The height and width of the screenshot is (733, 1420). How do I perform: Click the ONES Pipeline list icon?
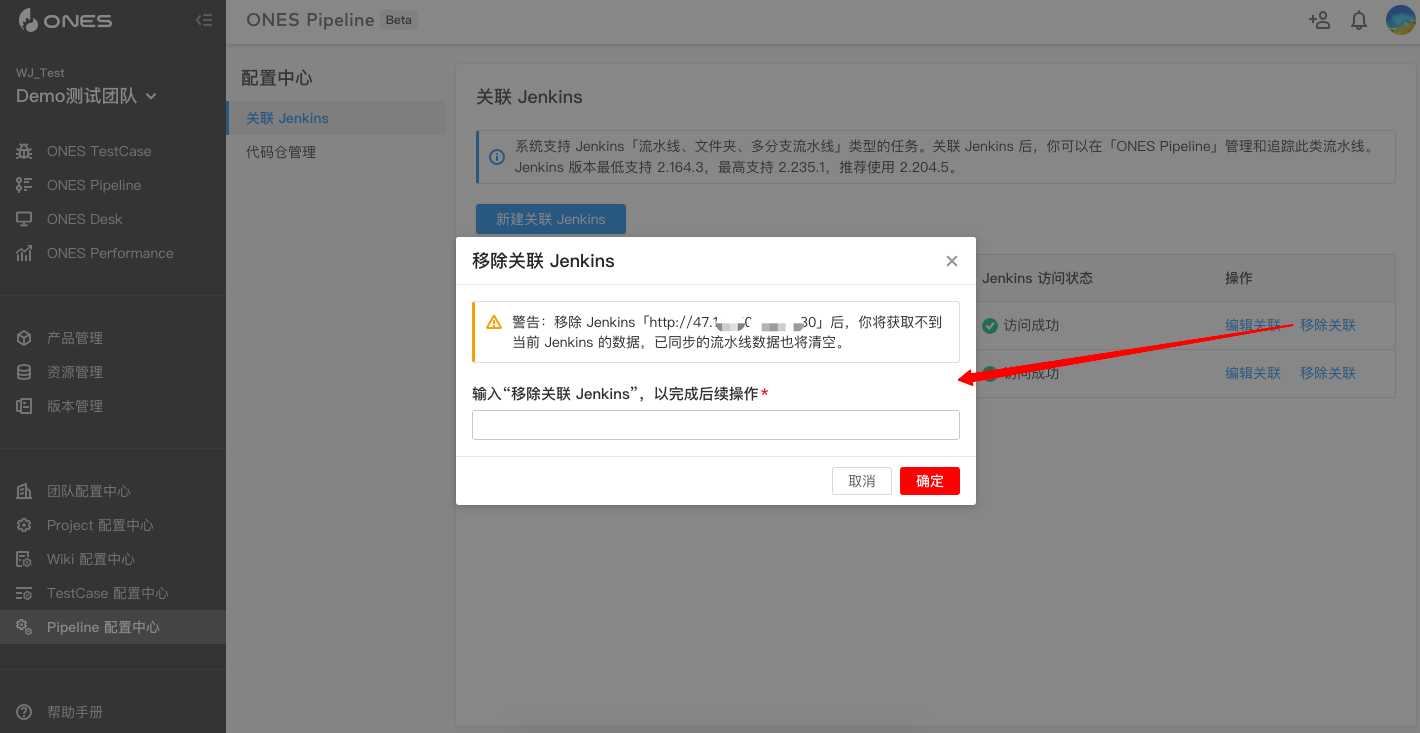(x=24, y=185)
